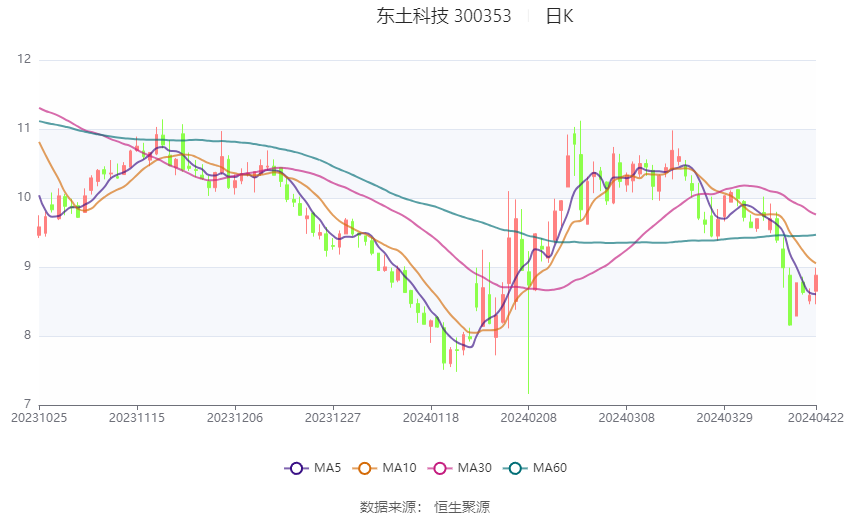Toggle the MA60 legend series
Screen dimensions: 850x517
[535, 468]
